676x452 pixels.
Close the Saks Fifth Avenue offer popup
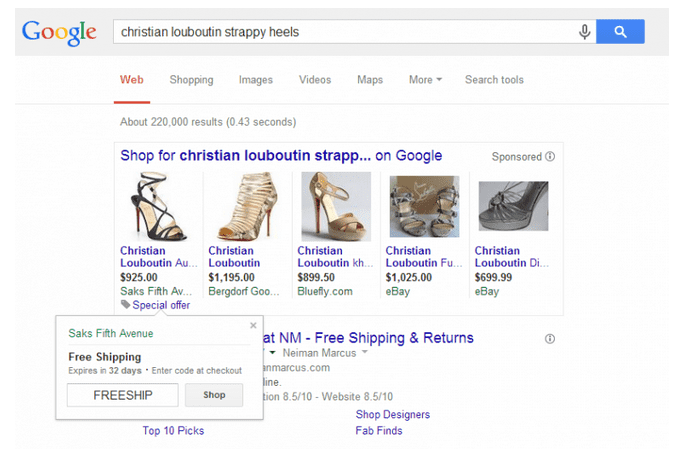tap(253, 325)
